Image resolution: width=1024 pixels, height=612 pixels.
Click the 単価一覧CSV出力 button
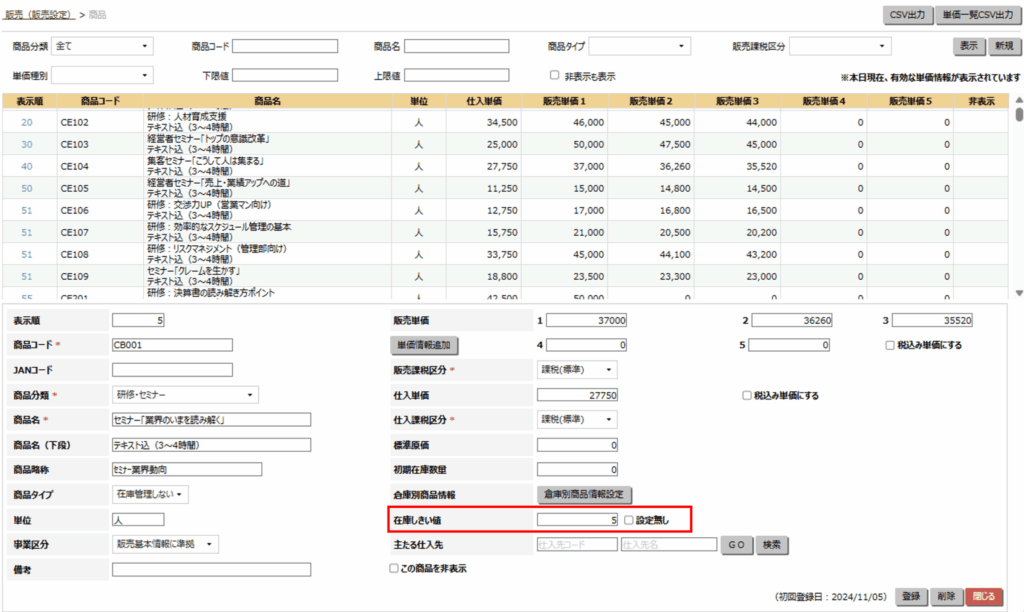[x=978, y=15]
